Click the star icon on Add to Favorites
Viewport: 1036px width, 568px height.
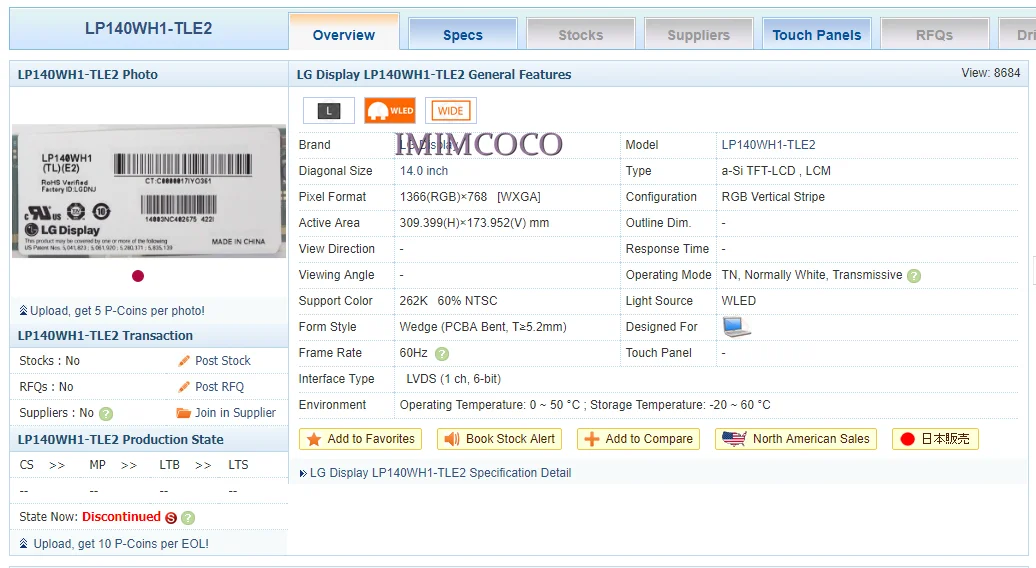[x=314, y=439]
